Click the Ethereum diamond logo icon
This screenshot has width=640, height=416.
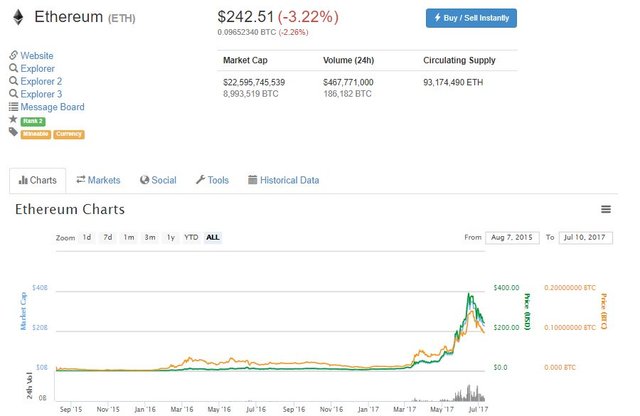18,17
